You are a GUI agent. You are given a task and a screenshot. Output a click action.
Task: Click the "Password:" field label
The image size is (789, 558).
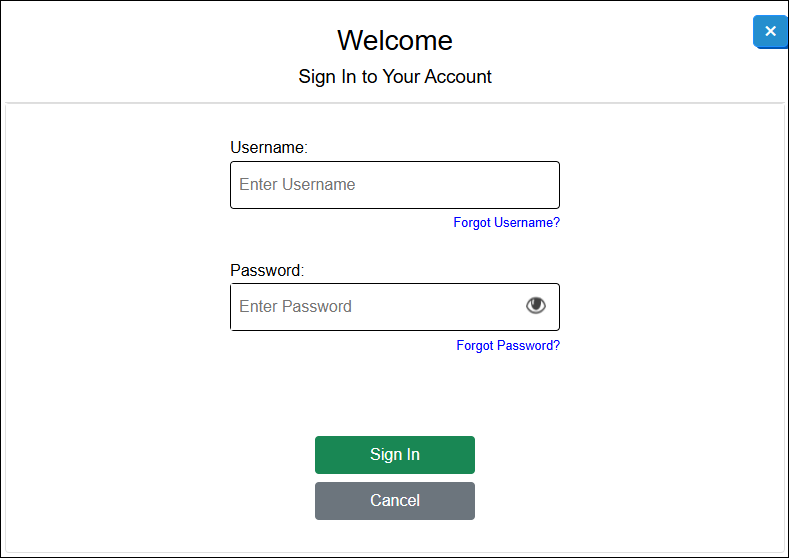click(267, 270)
